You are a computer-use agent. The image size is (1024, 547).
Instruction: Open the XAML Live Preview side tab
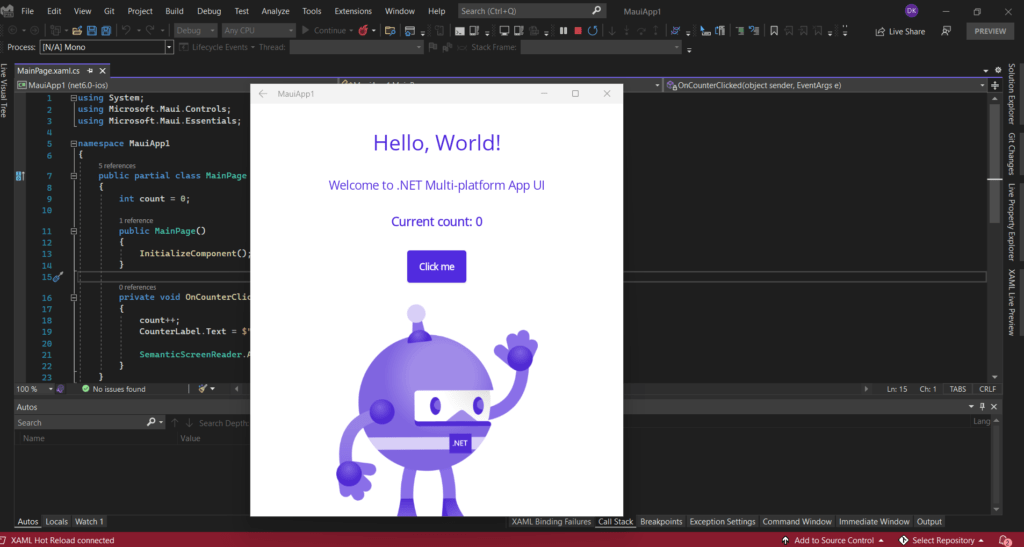point(1012,302)
